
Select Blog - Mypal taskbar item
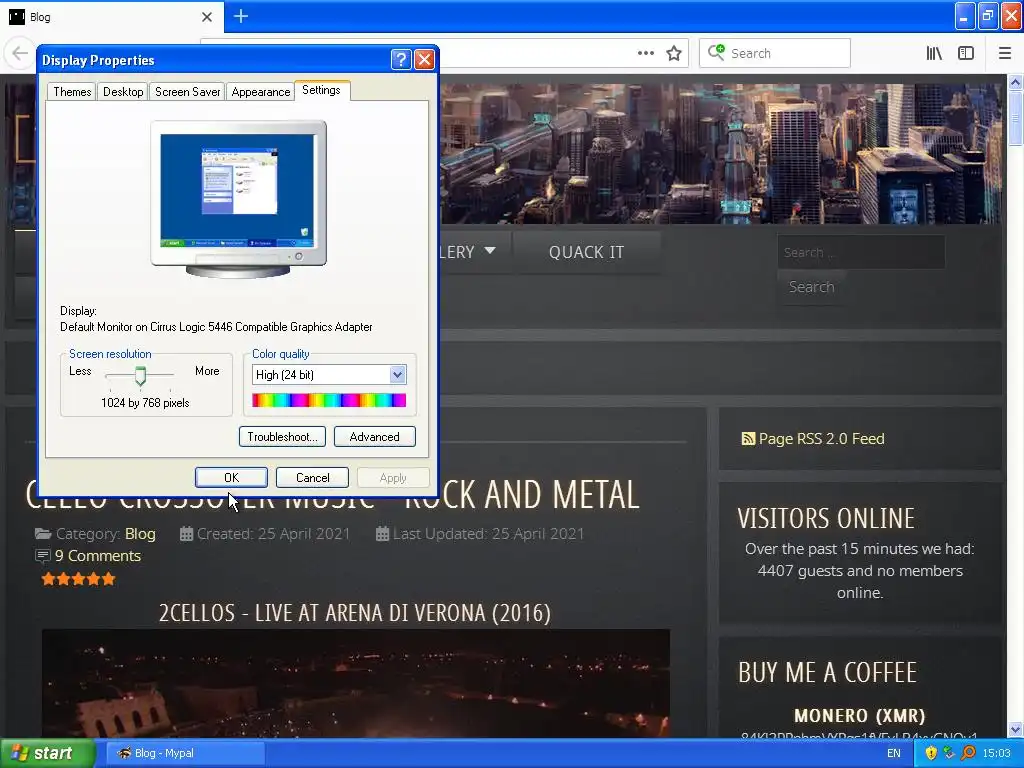pyautogui.click(x=184, y=753)
